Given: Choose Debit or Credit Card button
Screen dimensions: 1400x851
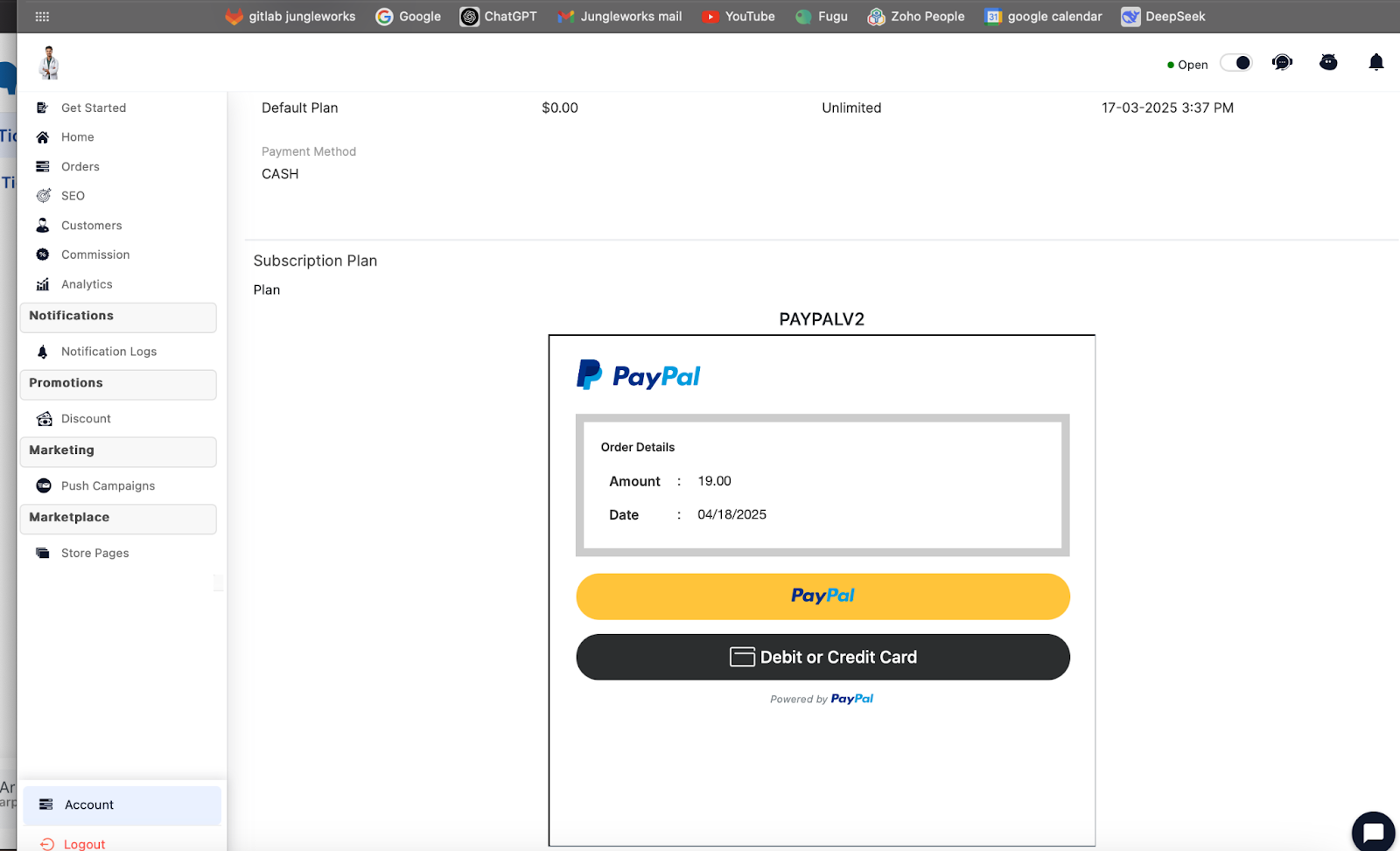Looking at the screenshot, I should pyautogui.click(x=822, y=657).
